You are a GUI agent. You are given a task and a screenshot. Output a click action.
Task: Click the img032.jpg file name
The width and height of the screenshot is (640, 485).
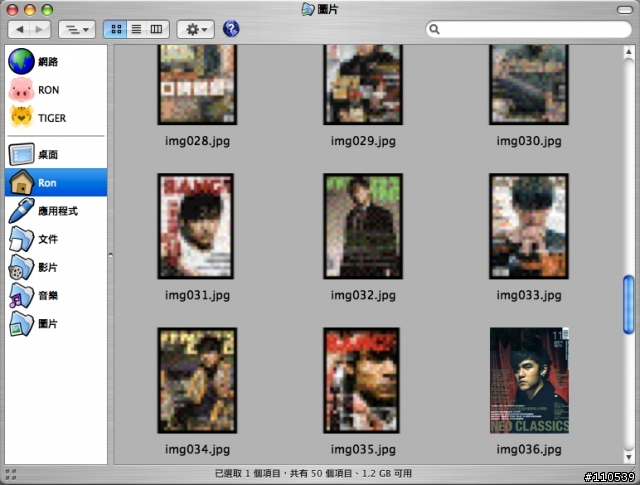coord(363,295)
